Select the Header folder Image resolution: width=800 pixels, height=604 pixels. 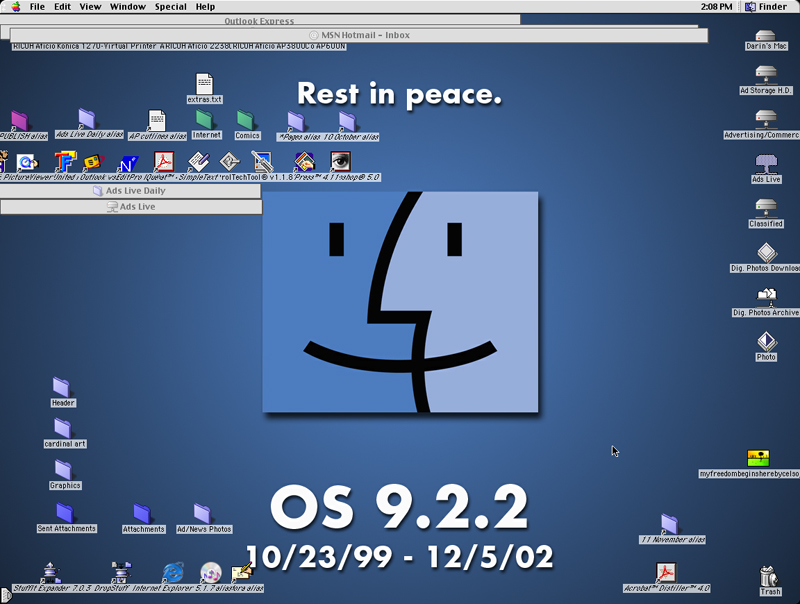[61, 387]
